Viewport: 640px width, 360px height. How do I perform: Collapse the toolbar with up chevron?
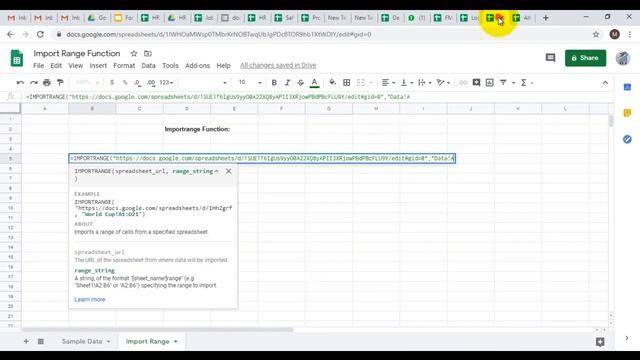coord(605,82)
